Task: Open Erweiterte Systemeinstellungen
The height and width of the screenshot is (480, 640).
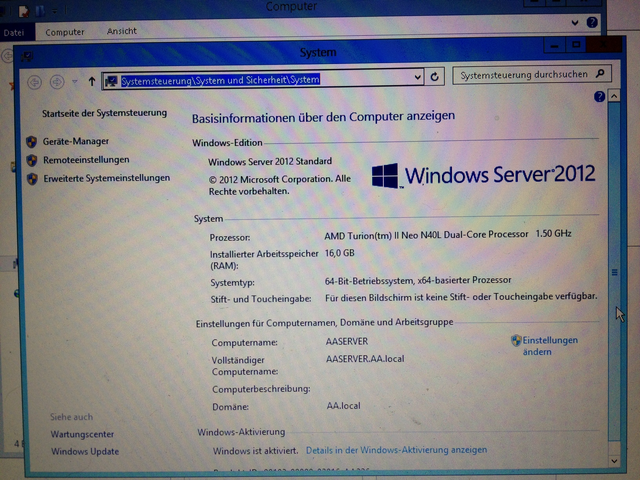Action: click(107, 178)
